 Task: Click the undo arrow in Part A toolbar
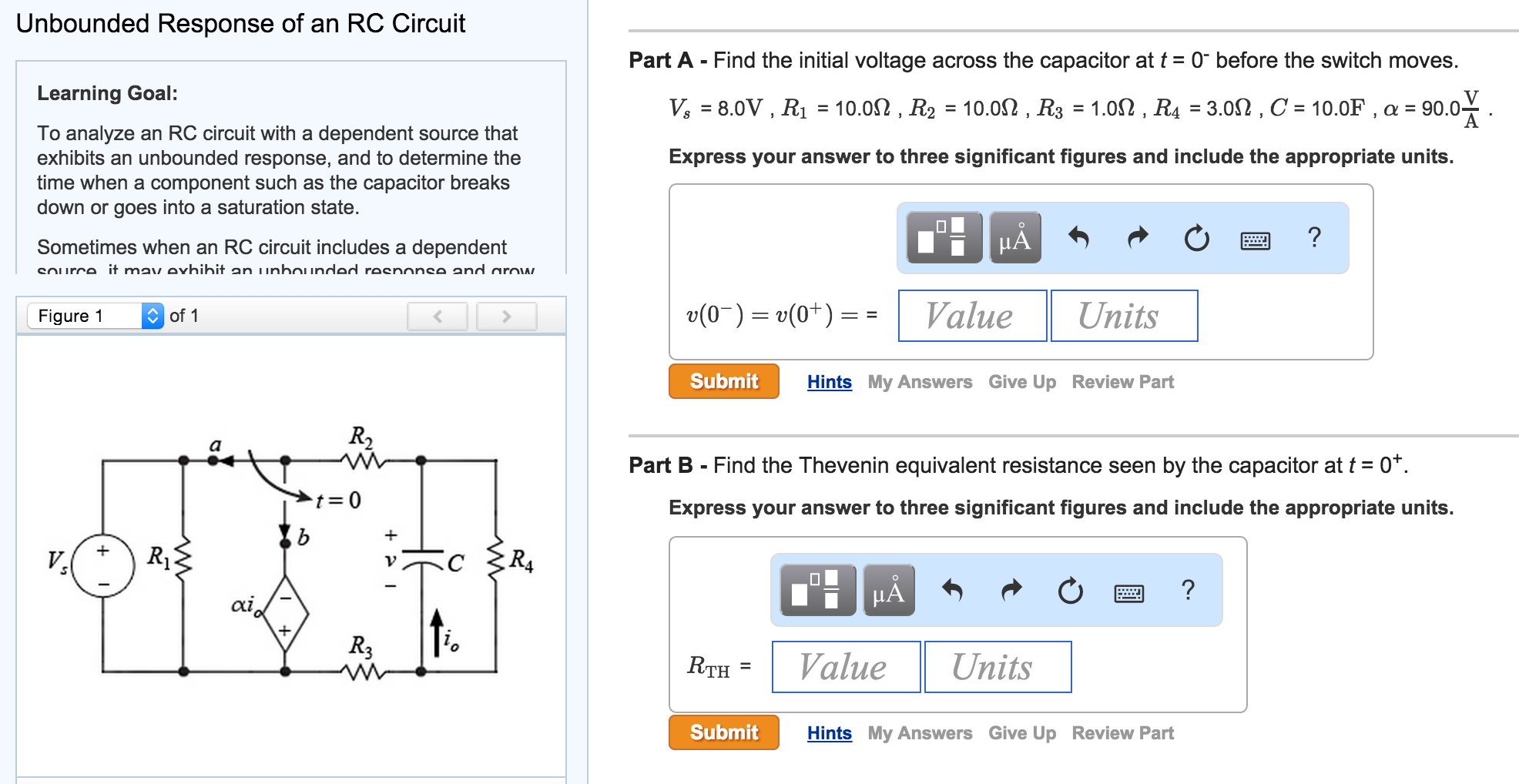coord(1078,237)
